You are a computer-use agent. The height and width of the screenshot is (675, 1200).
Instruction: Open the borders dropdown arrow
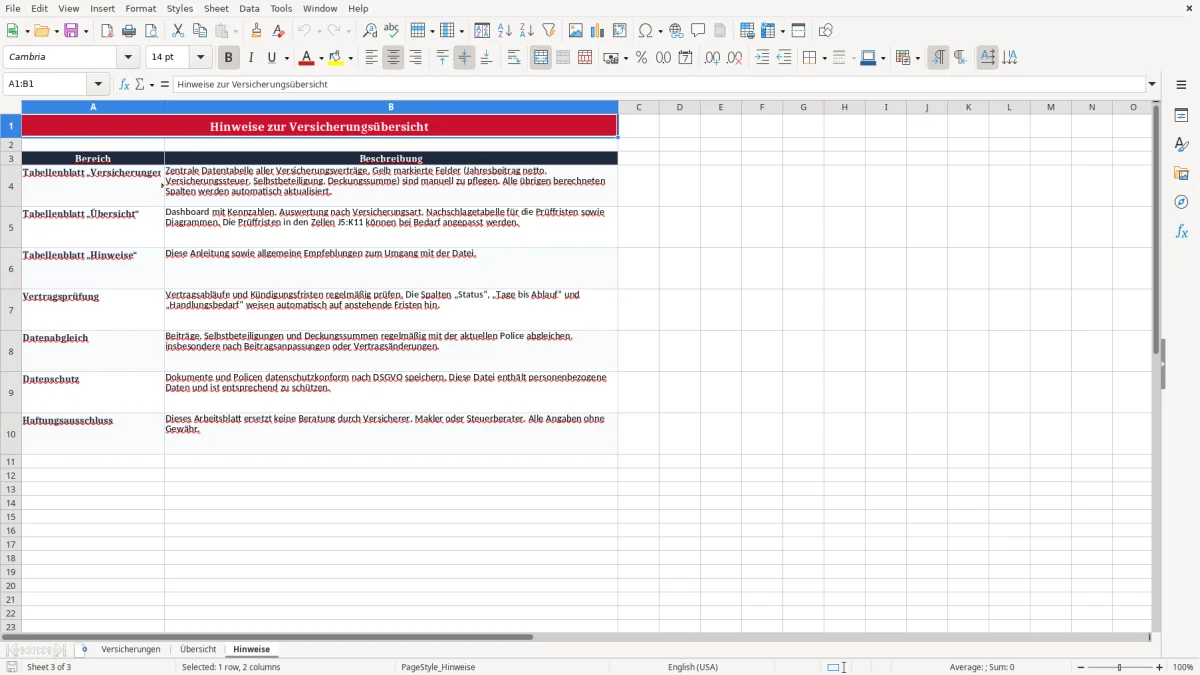click(x=823, y=58)
